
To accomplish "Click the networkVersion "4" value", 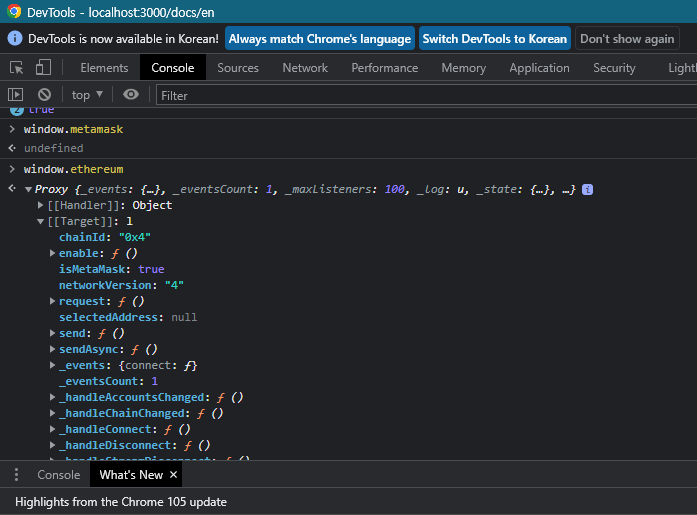I will [174, 285].
